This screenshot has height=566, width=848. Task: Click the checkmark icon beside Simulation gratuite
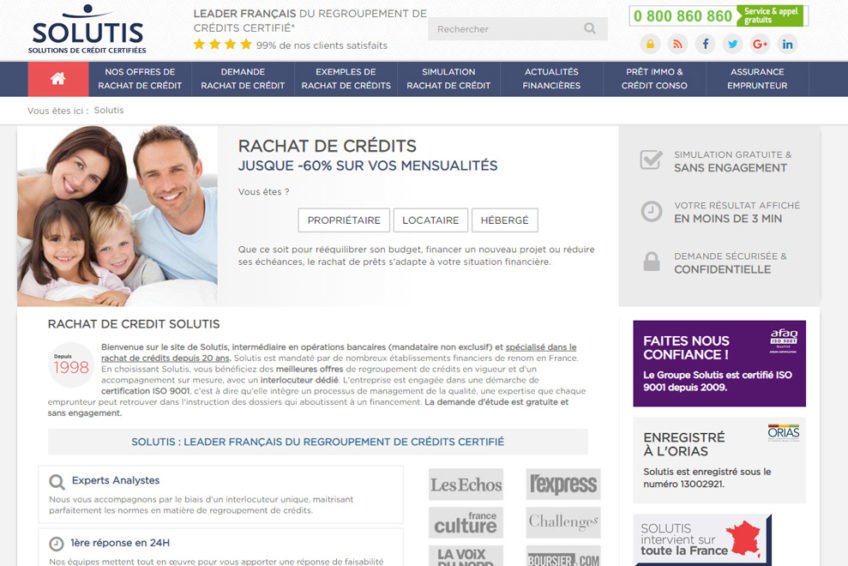pos(651,159)
